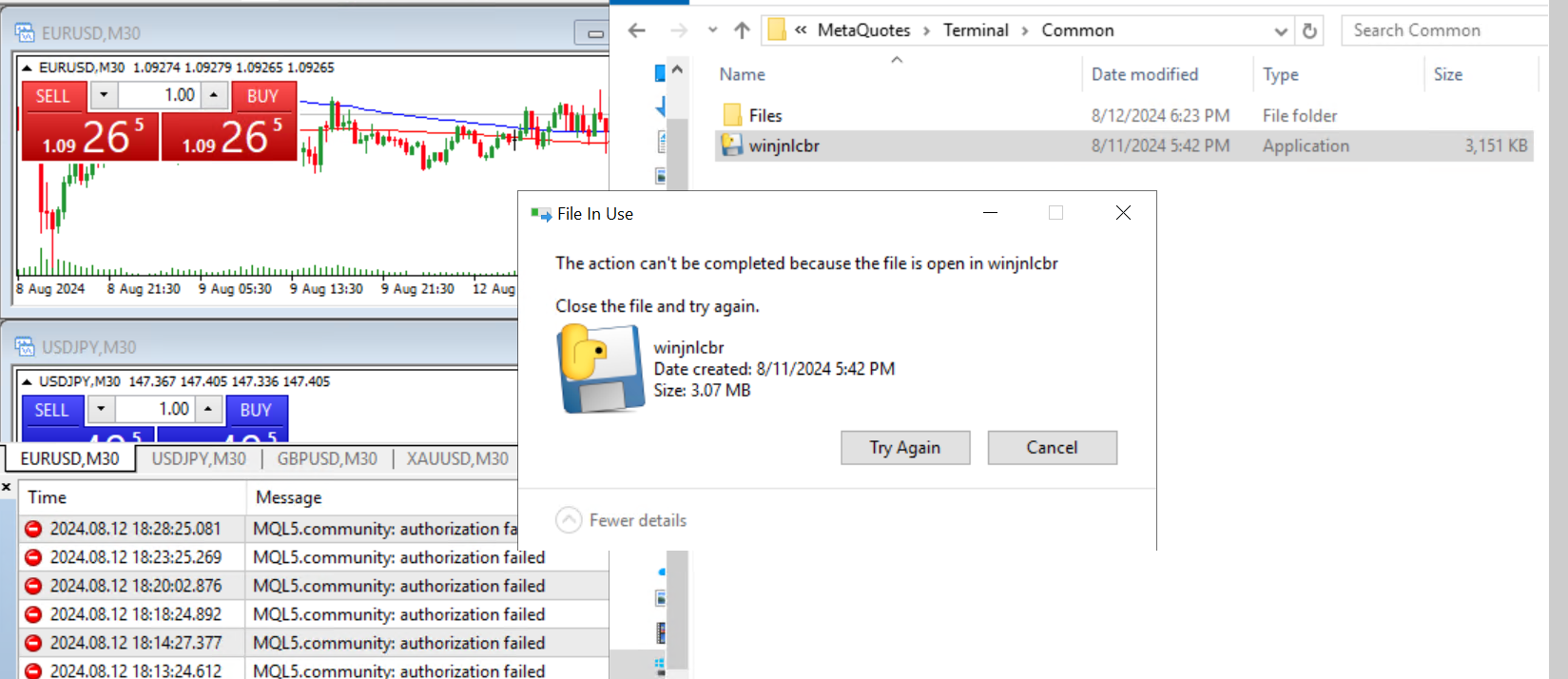Increase EURUSD lot volume with up arrow
This screenshot has width=1568, height=679.
[214, 95]
